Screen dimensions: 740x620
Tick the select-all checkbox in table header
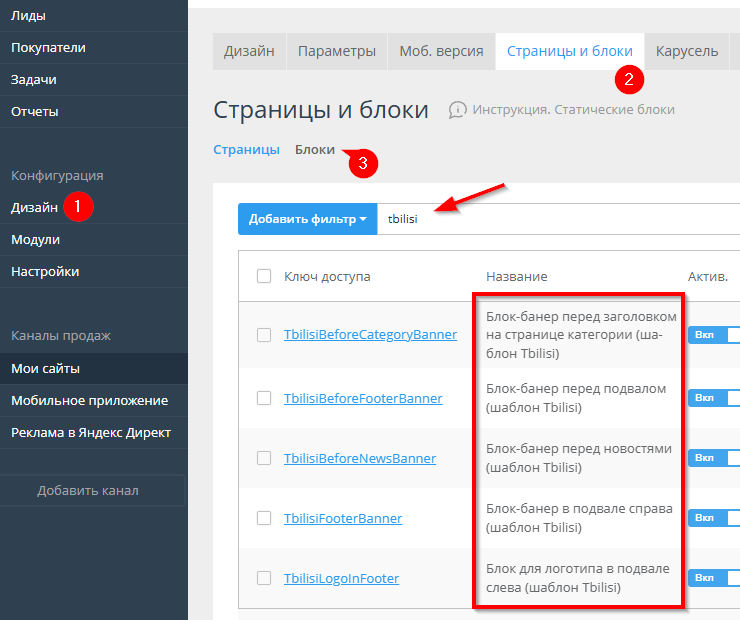[264, 276]
